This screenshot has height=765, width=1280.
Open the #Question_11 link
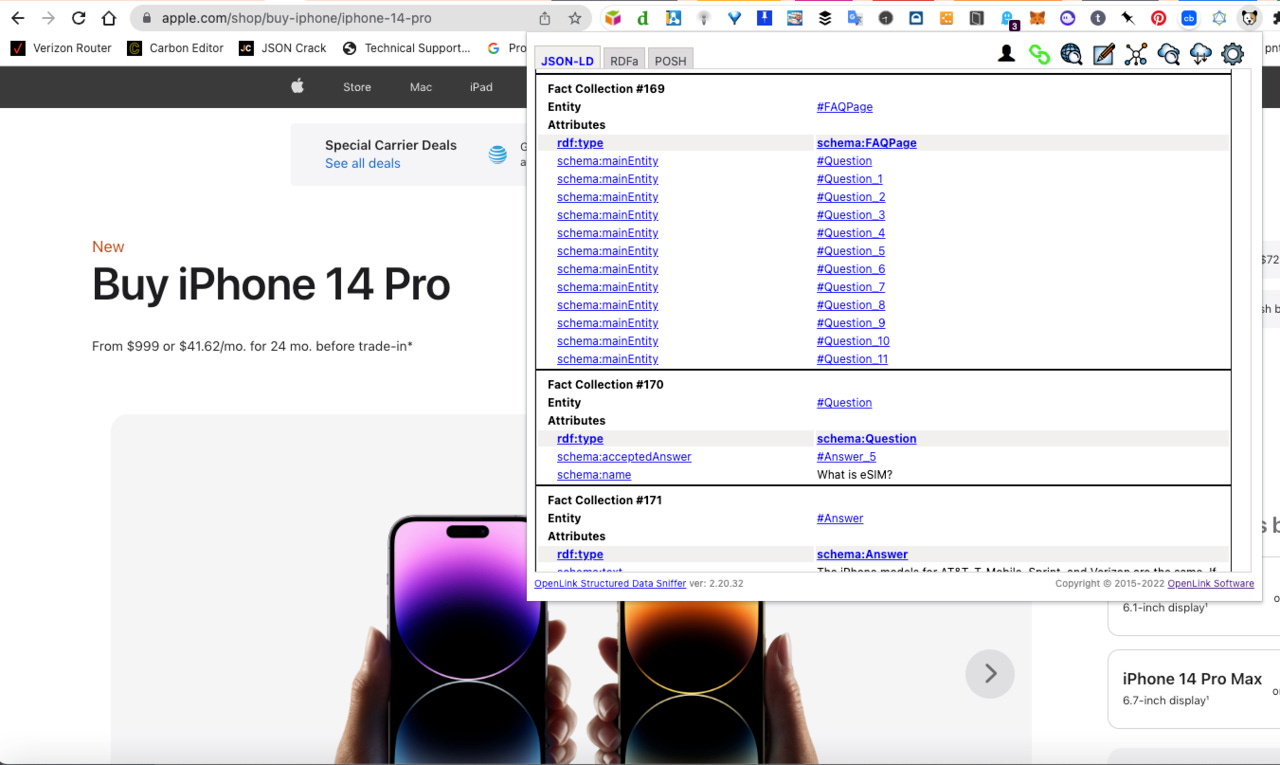(852, 359)
